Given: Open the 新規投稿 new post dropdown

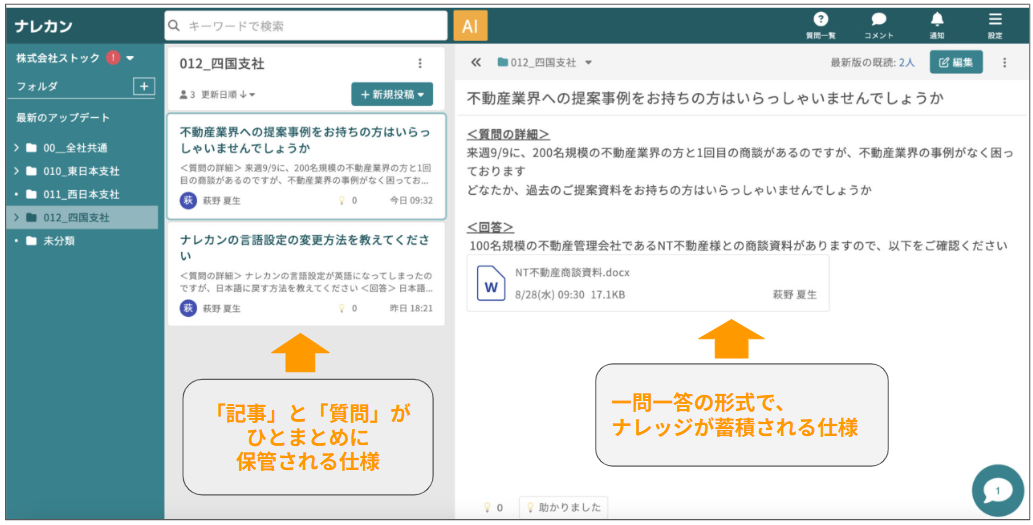Looking at the screenshot, I should (392, 94).
